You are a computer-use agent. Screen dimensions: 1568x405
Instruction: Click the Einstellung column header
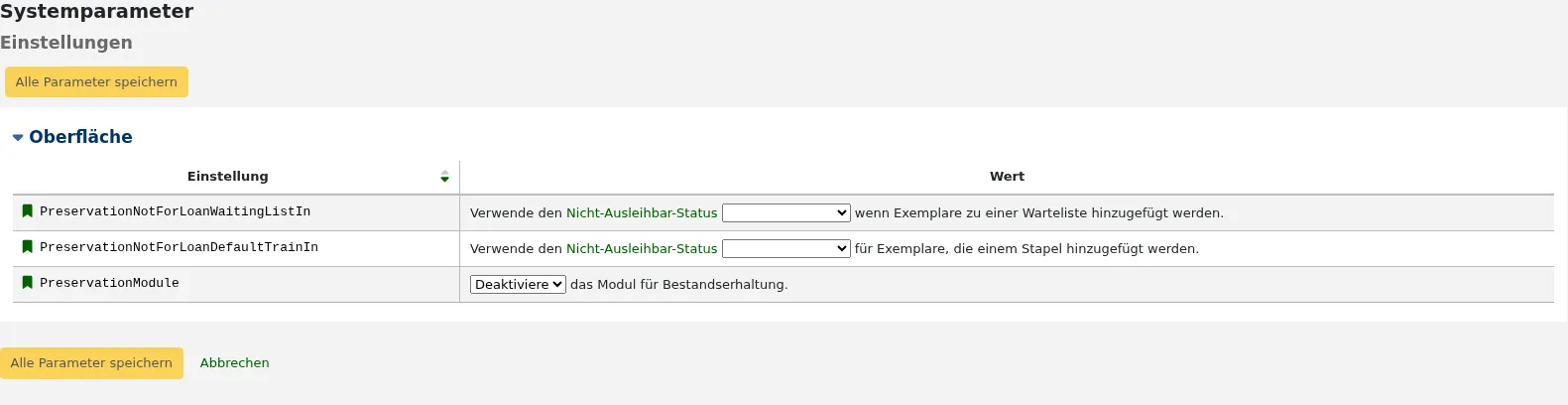(236, 177)
